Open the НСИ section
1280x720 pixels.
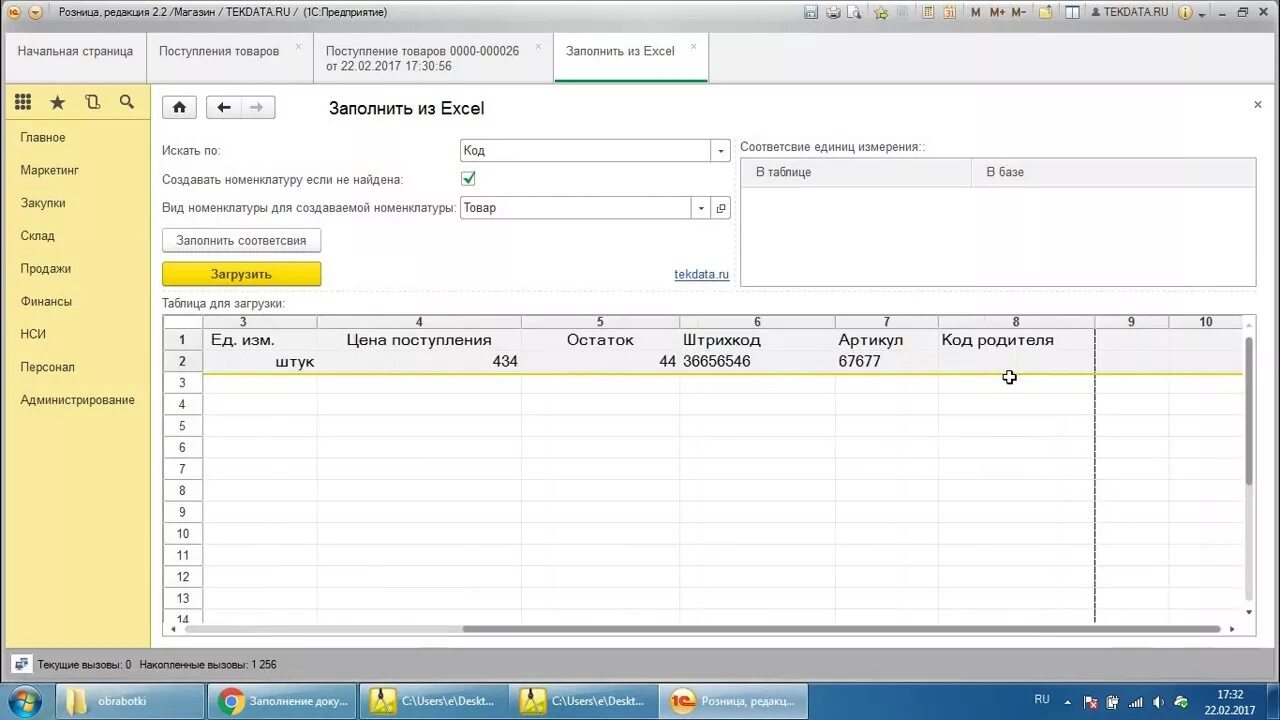(33, 334)
